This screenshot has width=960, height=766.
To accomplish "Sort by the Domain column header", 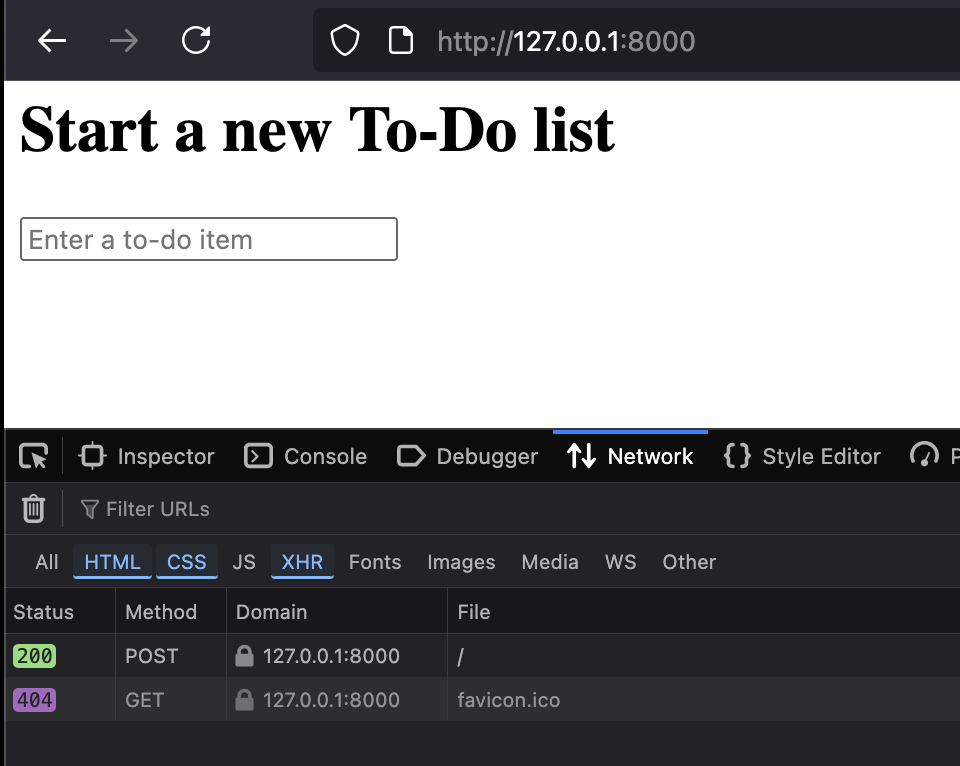I will click(x=337, y=612).
